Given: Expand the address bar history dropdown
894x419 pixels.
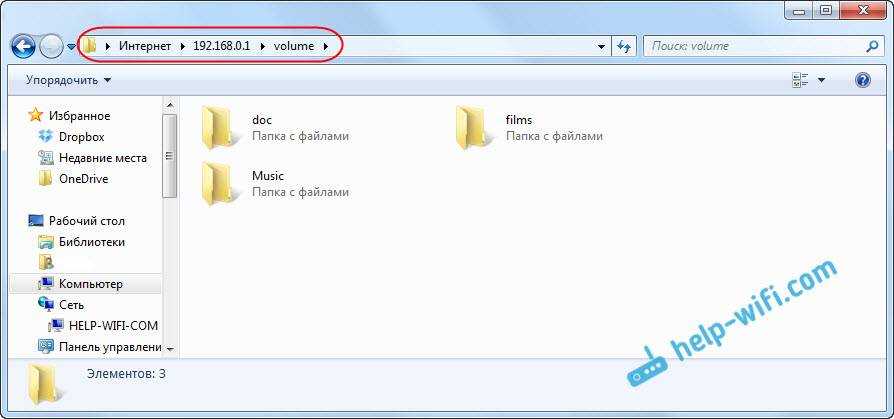Looking at the screenshot, I should pos(601,46).
